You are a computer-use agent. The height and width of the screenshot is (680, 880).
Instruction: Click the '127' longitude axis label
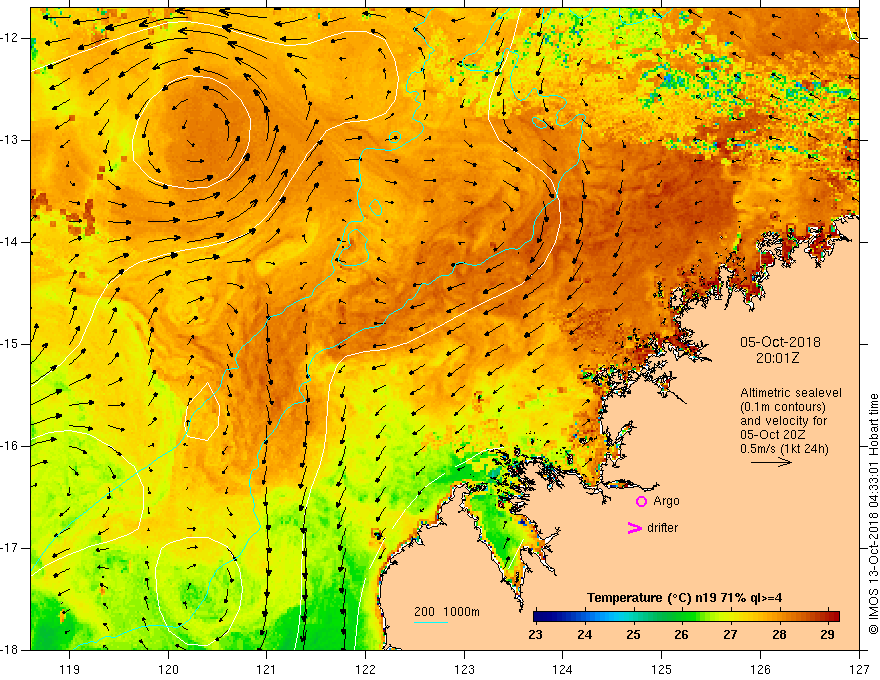point(859,669)
